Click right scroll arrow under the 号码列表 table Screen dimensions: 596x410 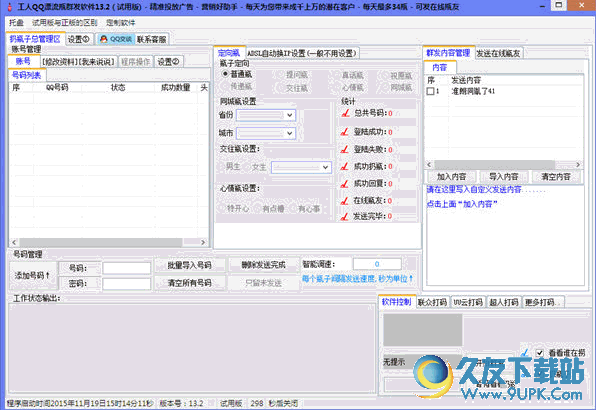(203, 242)
